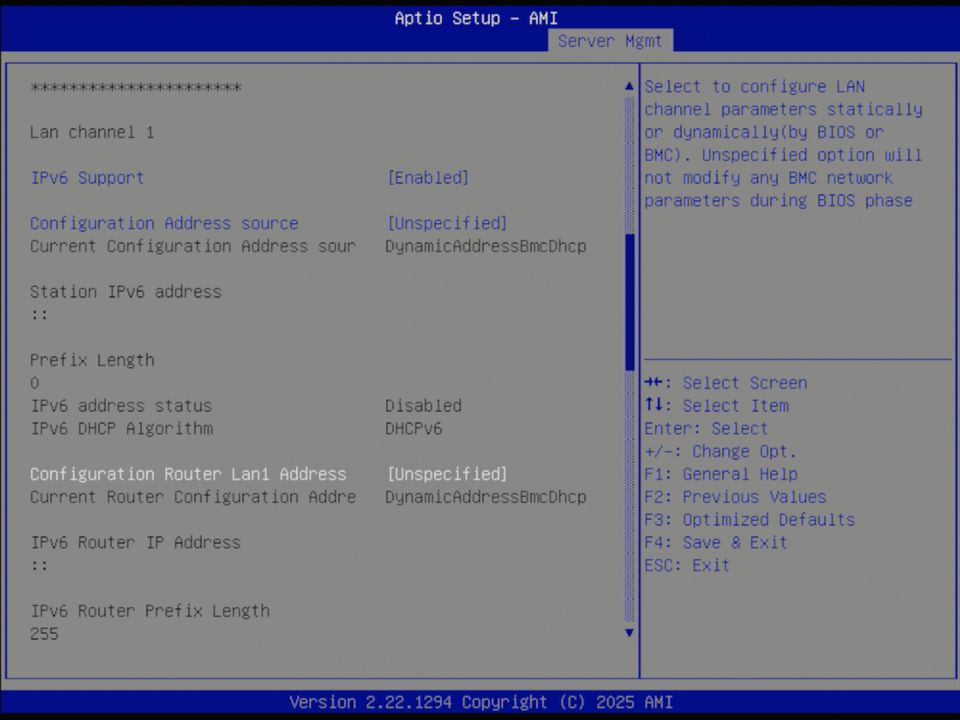This screenshot has width=960, height=720.
Task: Open the Configuration Router Lan1 Address dropdown
Action: (447, 474)
